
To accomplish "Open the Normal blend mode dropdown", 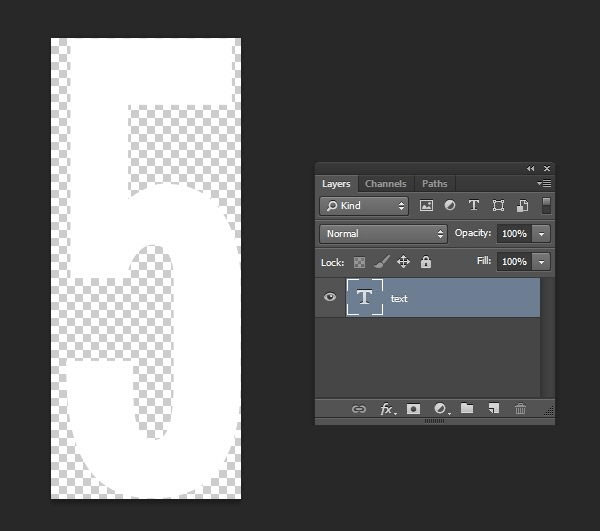I will (x=383, y=234).
